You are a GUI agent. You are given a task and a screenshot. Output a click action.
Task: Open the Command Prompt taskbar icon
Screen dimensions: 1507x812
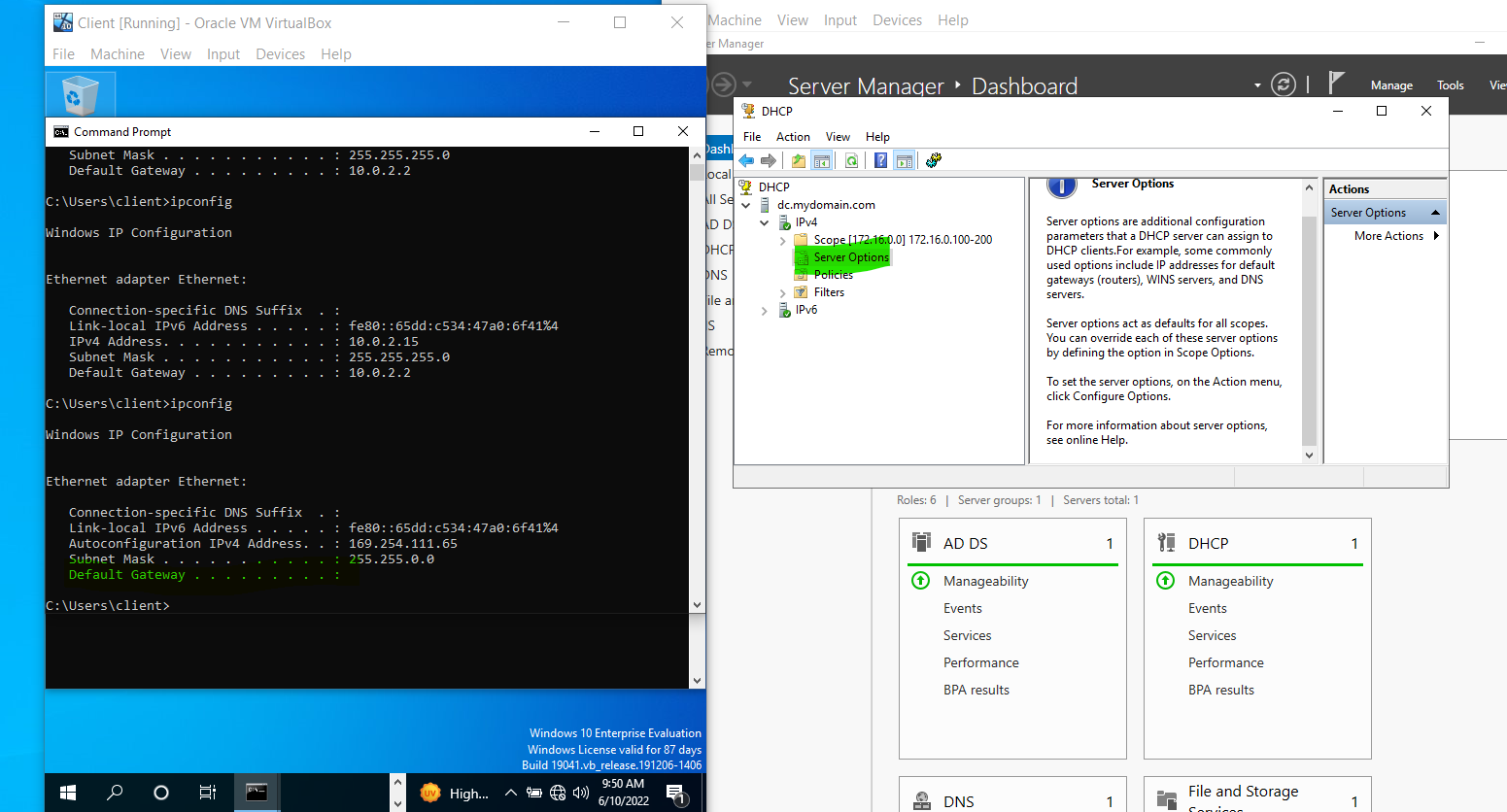256,792
